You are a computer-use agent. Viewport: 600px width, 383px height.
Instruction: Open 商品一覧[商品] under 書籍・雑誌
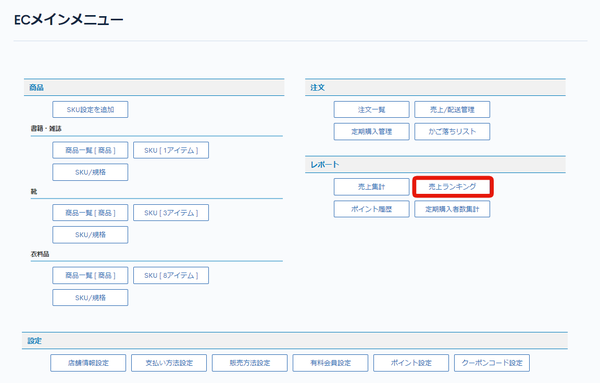[90, 150]
